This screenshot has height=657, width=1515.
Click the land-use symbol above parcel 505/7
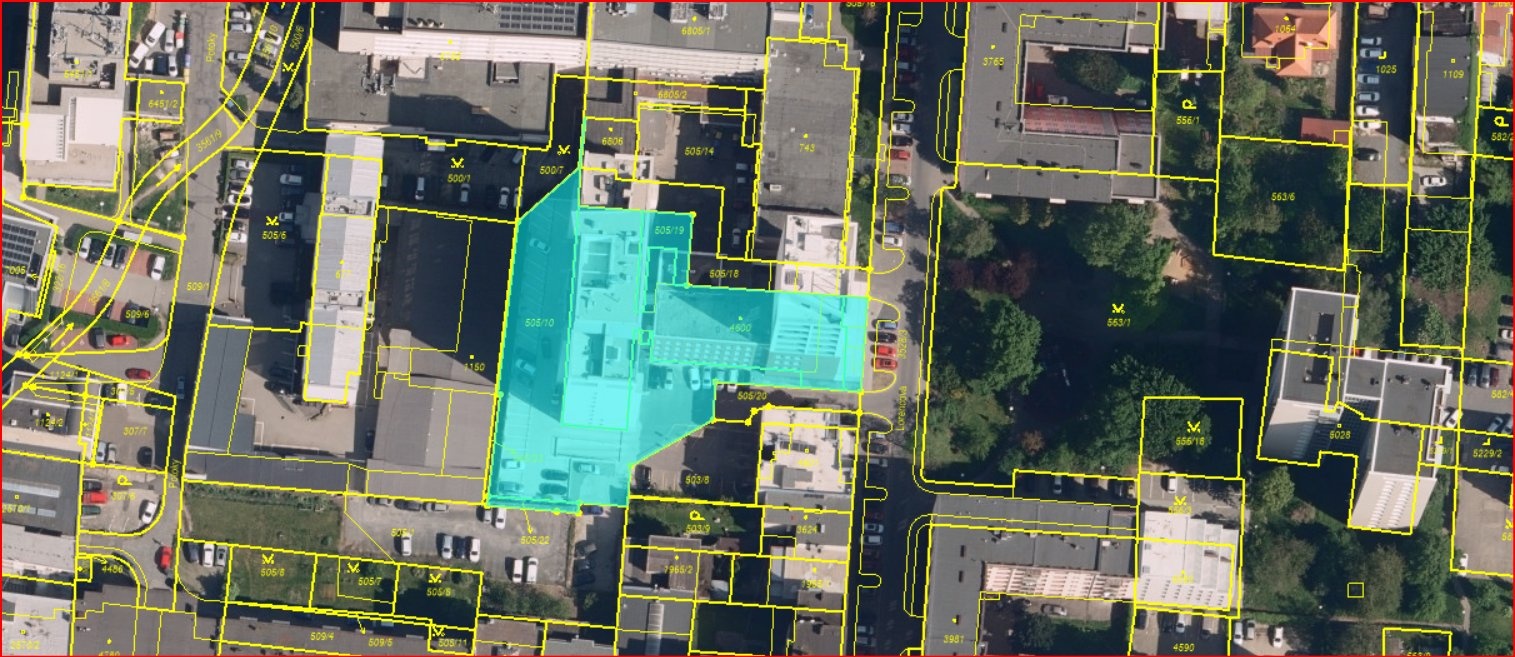[x=353, y=567]
